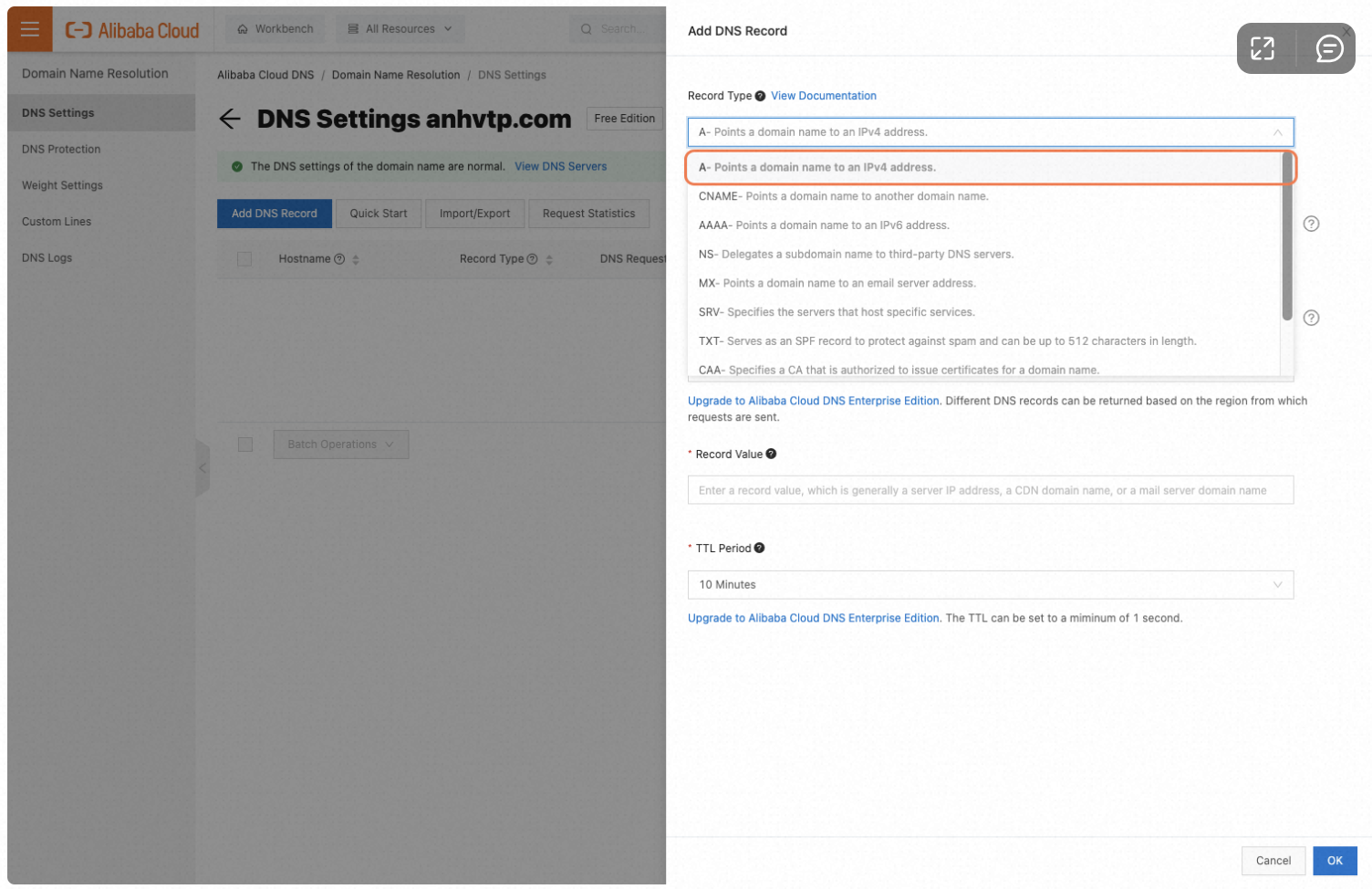Sort by the Record Type column arrows
The width and height of the screenshot is (1372, 889).
pos(549,260)
